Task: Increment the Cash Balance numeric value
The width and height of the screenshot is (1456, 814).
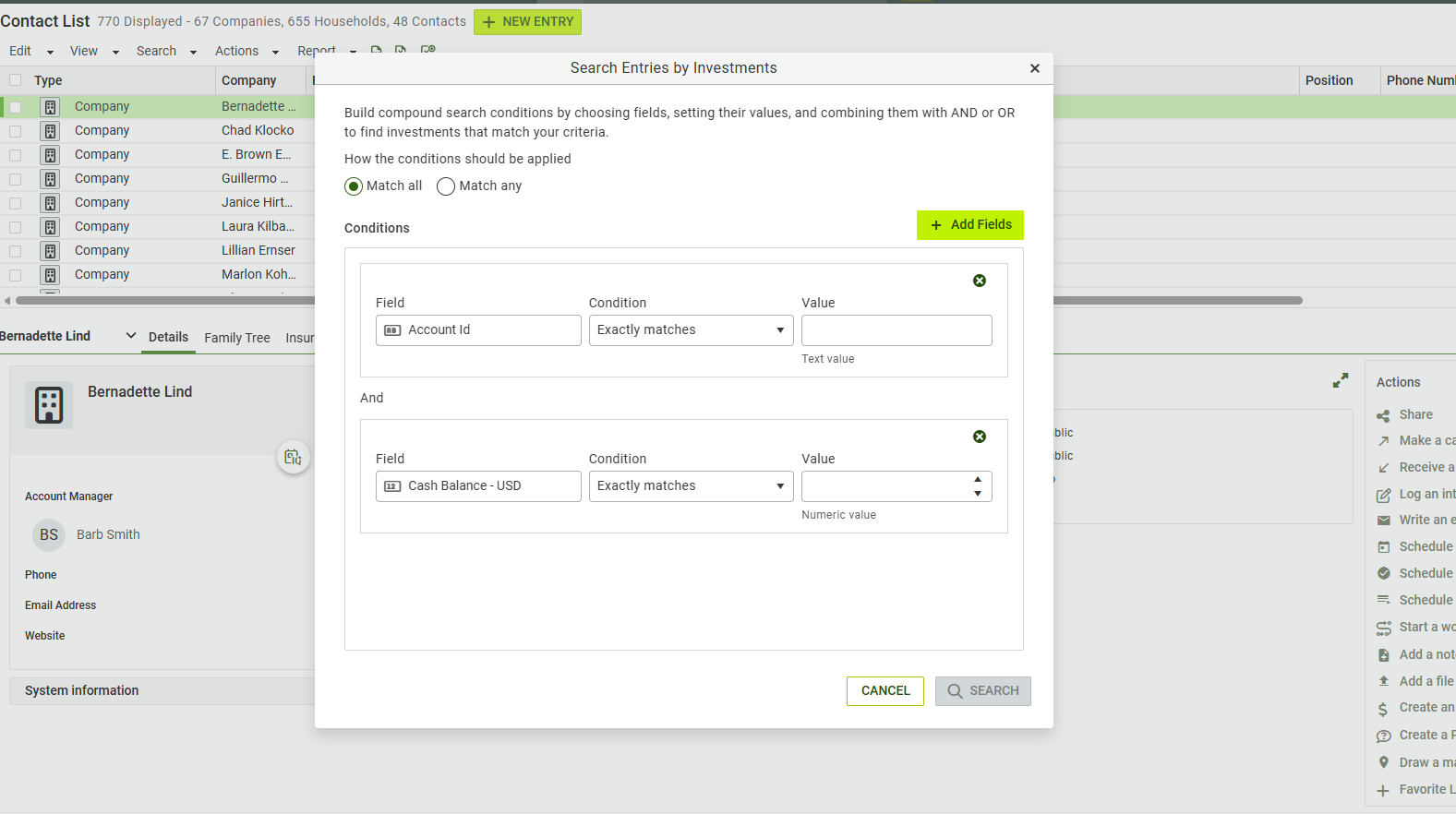Action: [x=978, y=479]
